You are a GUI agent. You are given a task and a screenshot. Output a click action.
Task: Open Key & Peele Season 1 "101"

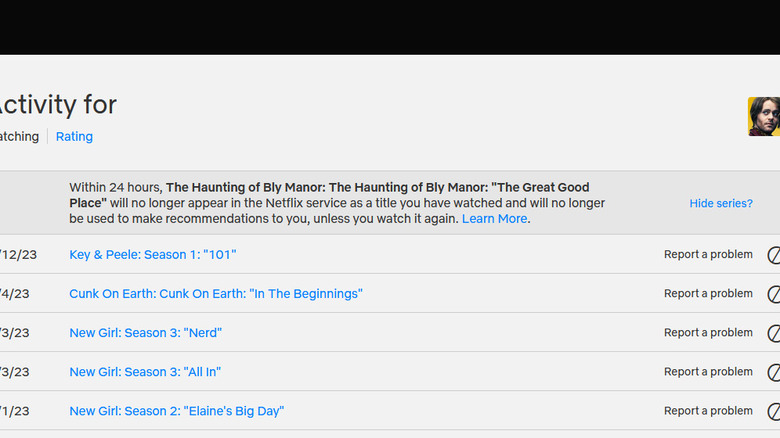153,255
